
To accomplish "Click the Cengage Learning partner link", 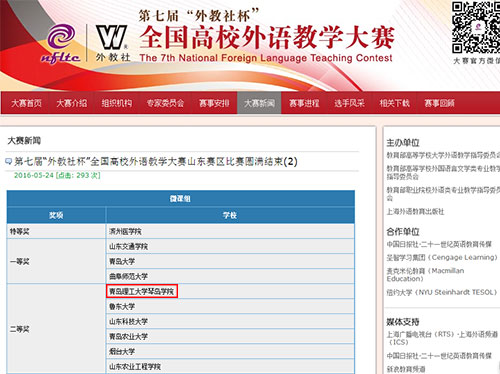I will coord(442,257).
